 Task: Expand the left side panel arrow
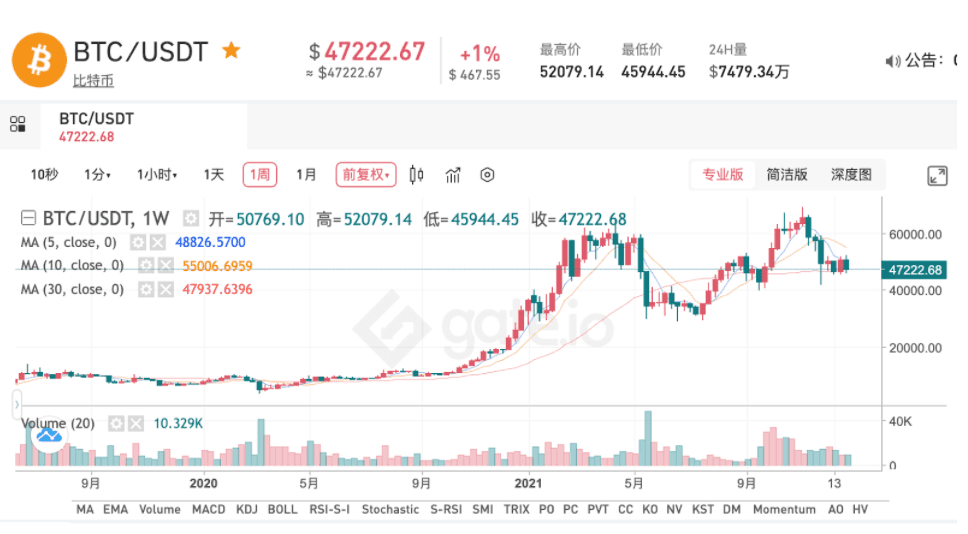tap(17, 405)
